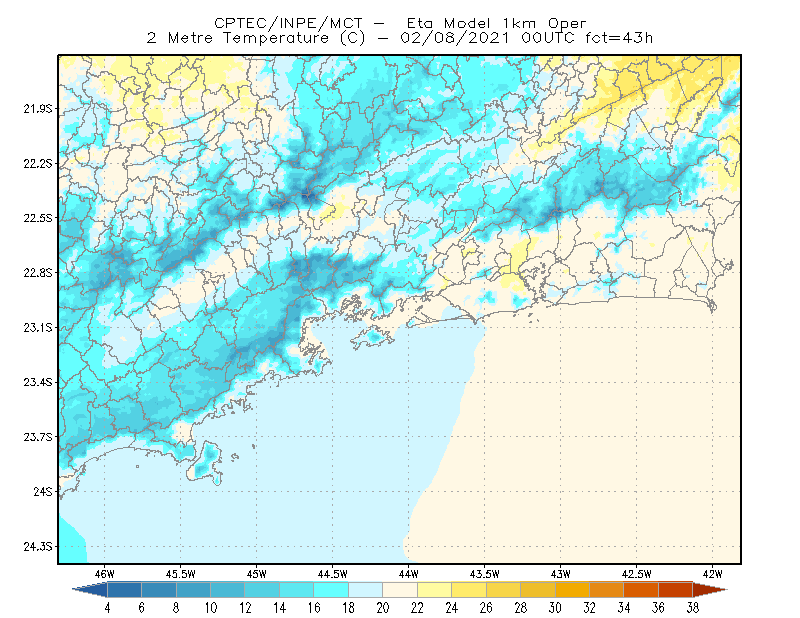Click the 18-20 pale blue legend swatch

[366, 590]
